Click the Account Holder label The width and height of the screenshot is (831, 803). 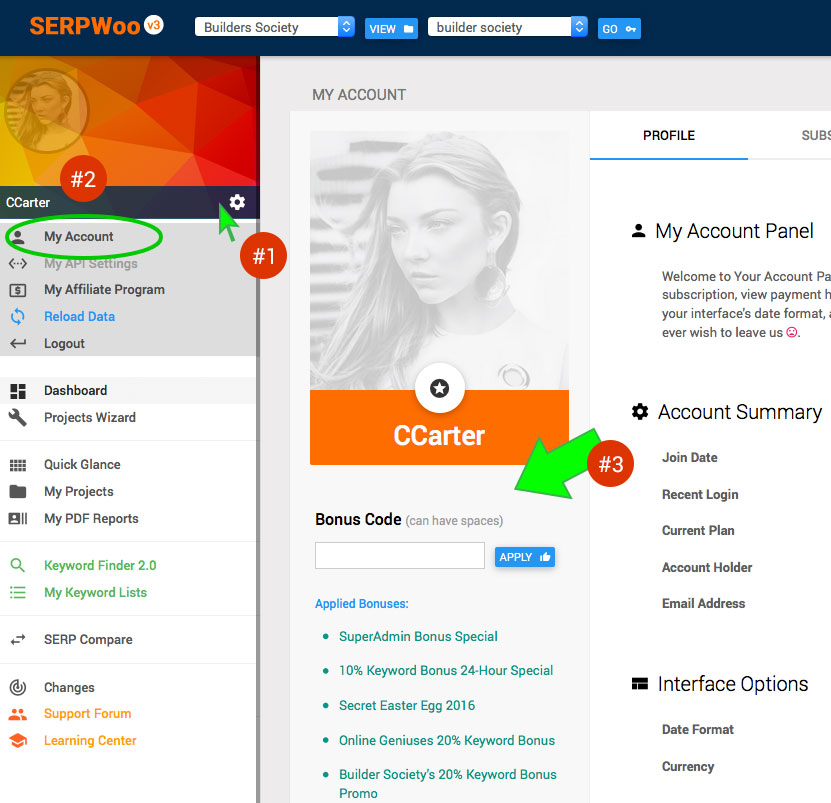[707, 568]
